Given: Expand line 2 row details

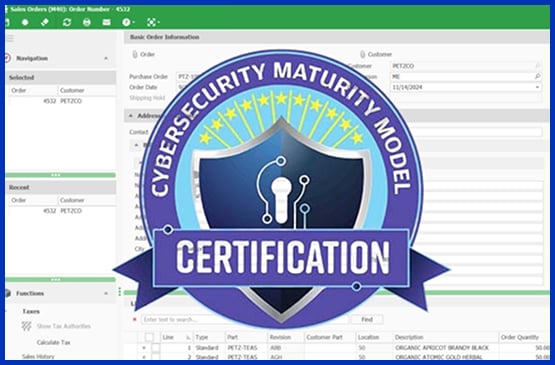Looking at the screenshot, I should point(144,357).
